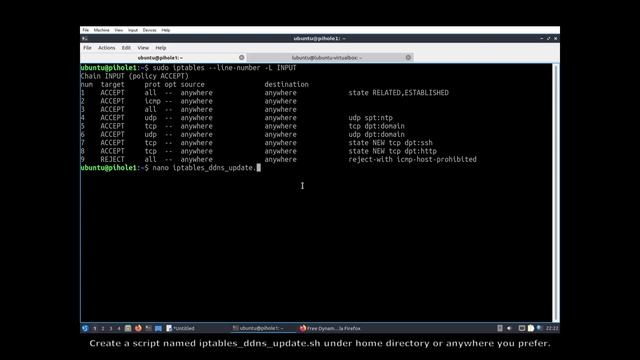Click the 'sudo iptables --line-number -L INPUT' command
640x360 pixels.
click(x=224, y=68)
